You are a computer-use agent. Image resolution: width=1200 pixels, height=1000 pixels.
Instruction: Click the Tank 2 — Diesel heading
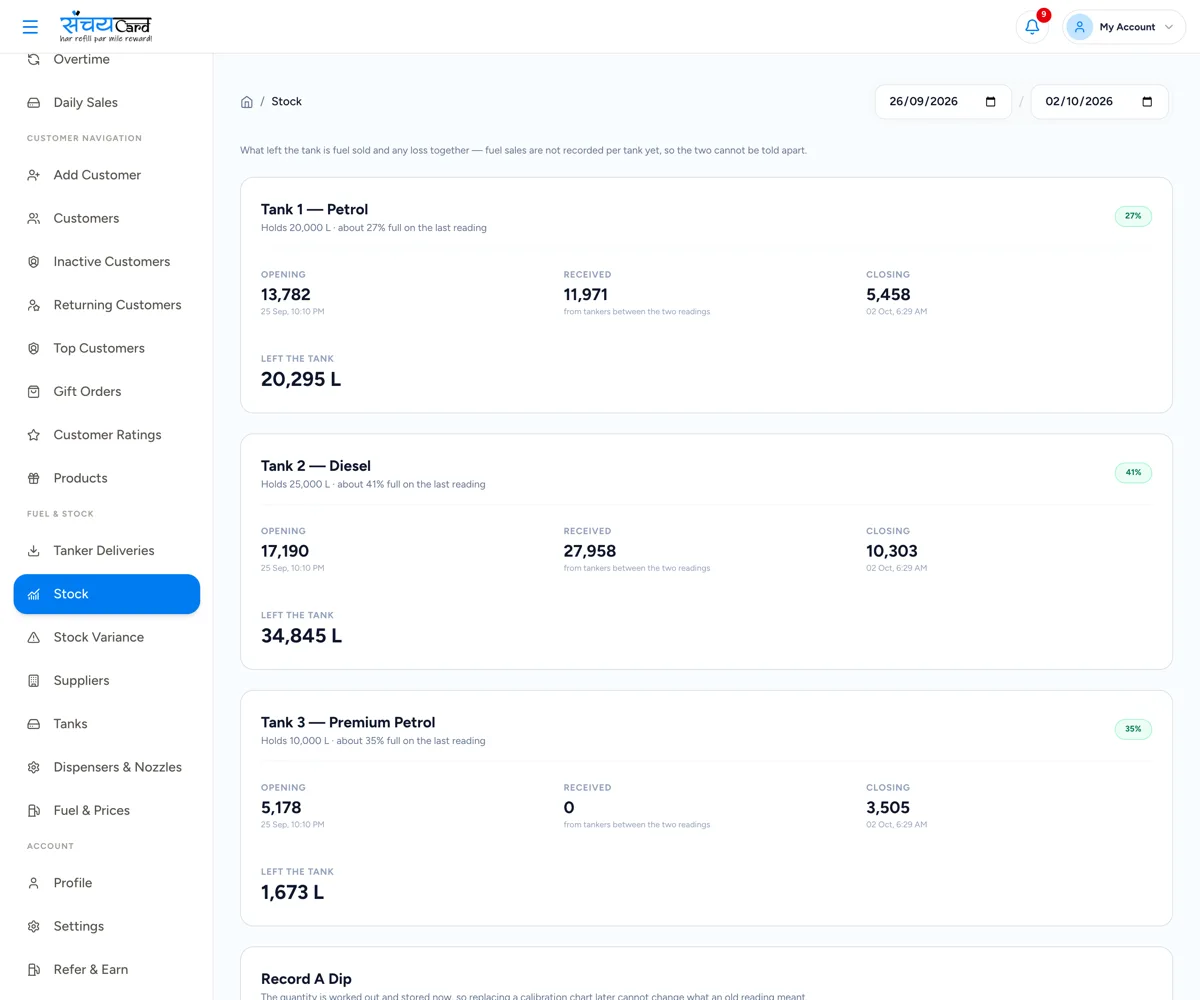coord(316,466)
